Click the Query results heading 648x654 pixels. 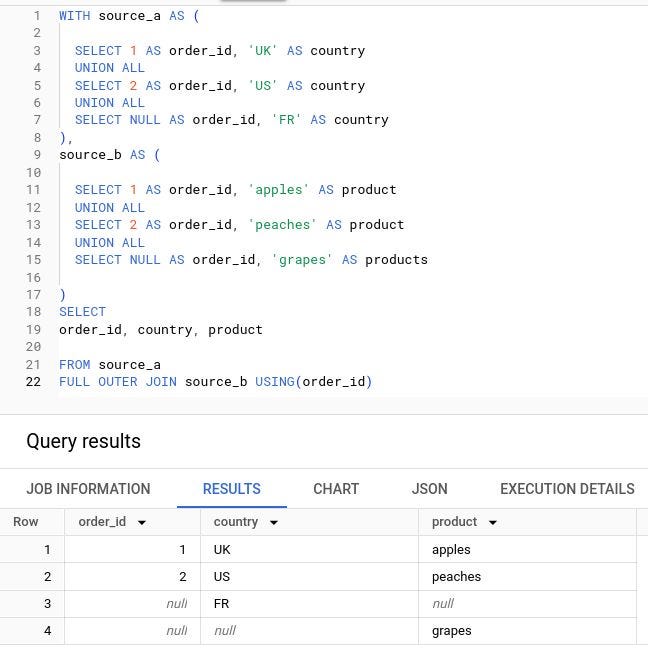83,441
